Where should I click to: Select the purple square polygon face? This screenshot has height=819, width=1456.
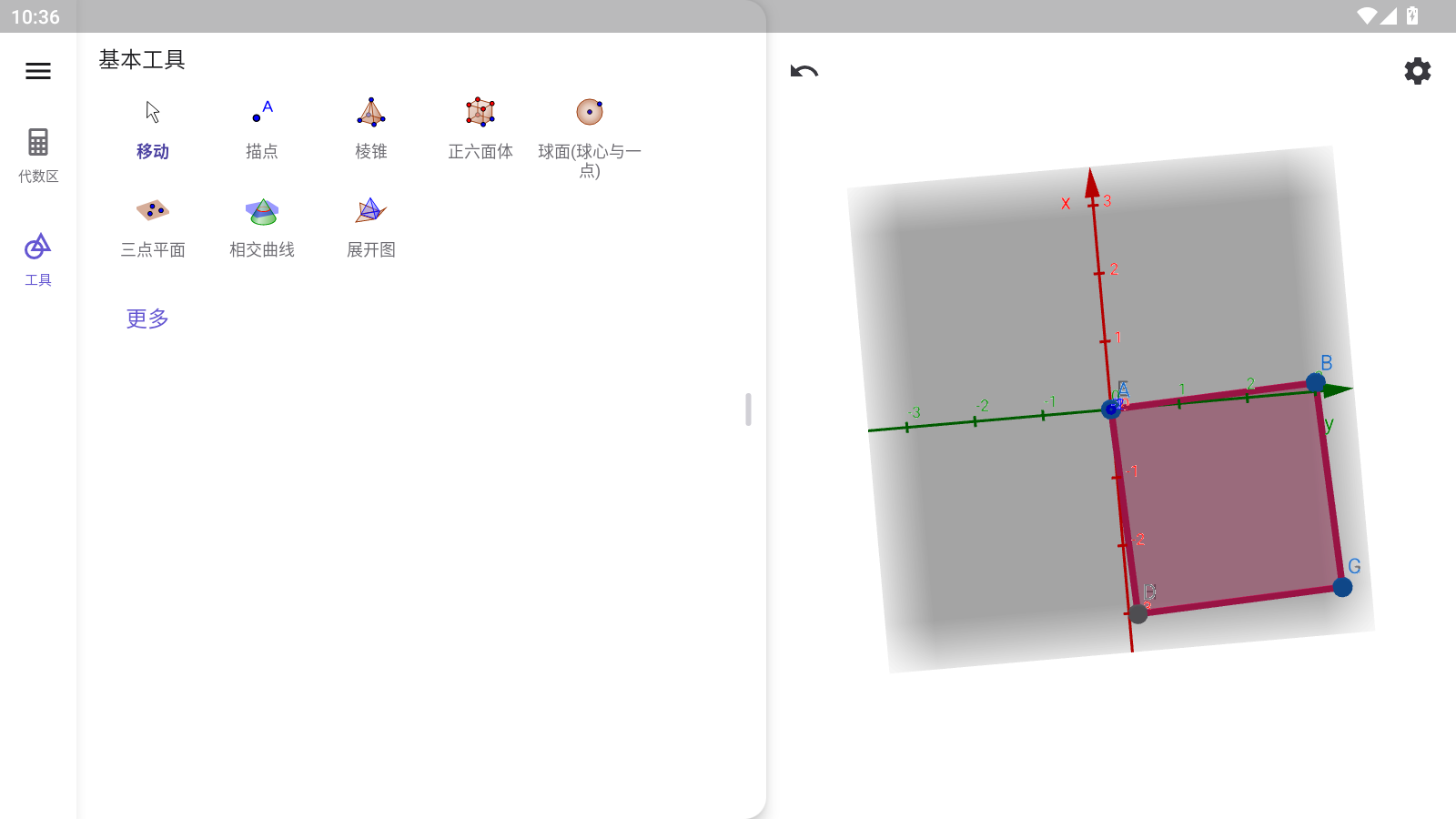(x=1227, y=499)
